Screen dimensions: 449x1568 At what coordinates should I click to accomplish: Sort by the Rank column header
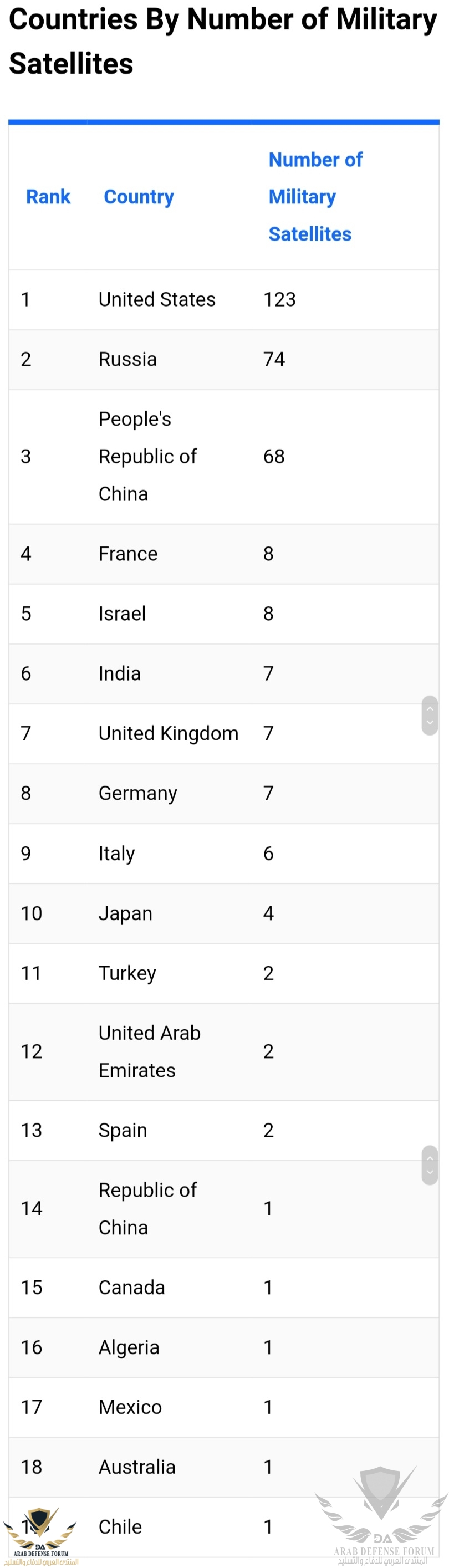pos(48,197)
